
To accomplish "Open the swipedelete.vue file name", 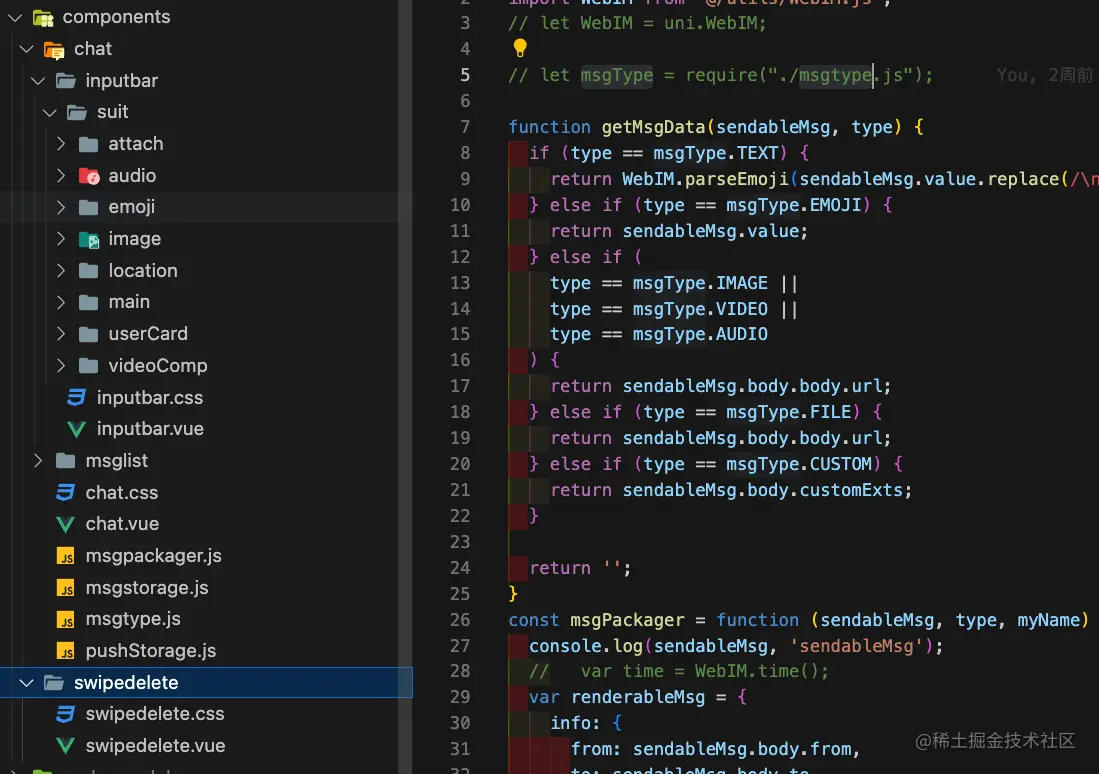I will [156, 746].
